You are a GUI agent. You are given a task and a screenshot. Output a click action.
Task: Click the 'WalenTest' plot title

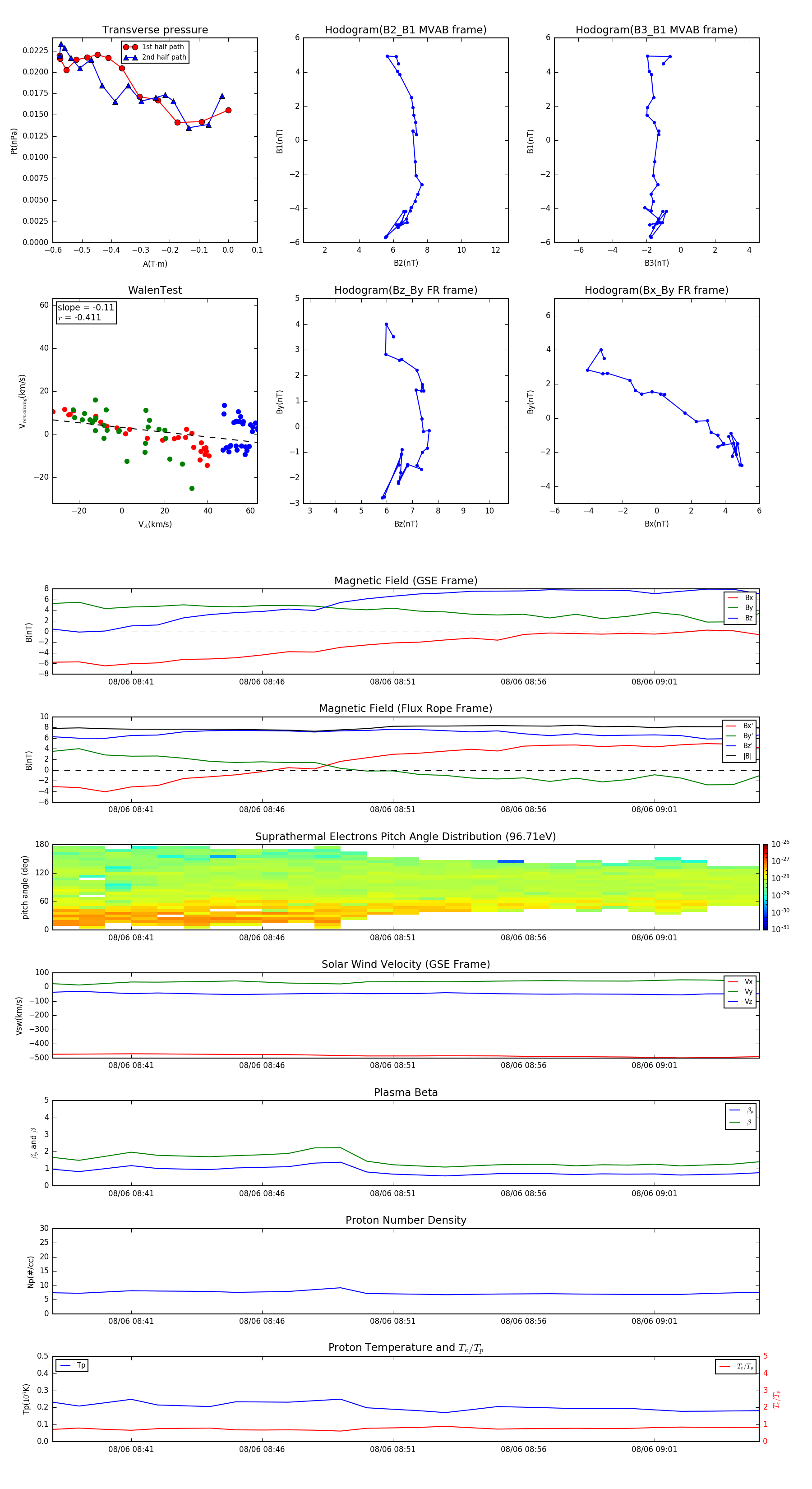tap(155, 290)
